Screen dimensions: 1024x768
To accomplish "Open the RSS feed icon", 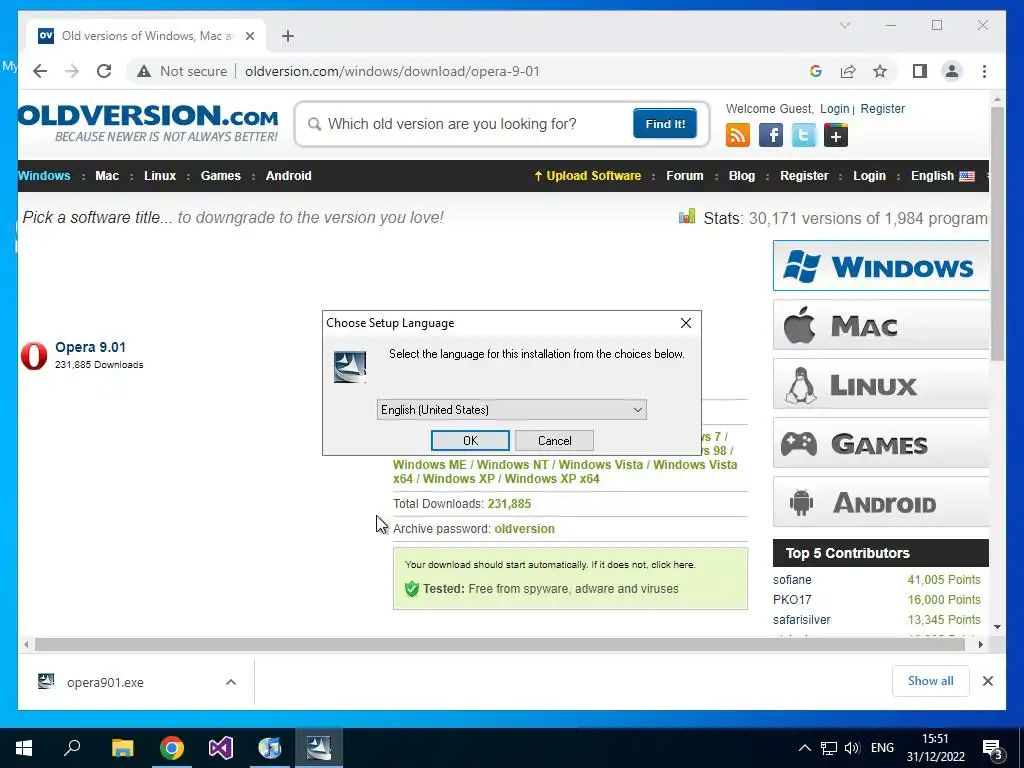I will 738,135.
